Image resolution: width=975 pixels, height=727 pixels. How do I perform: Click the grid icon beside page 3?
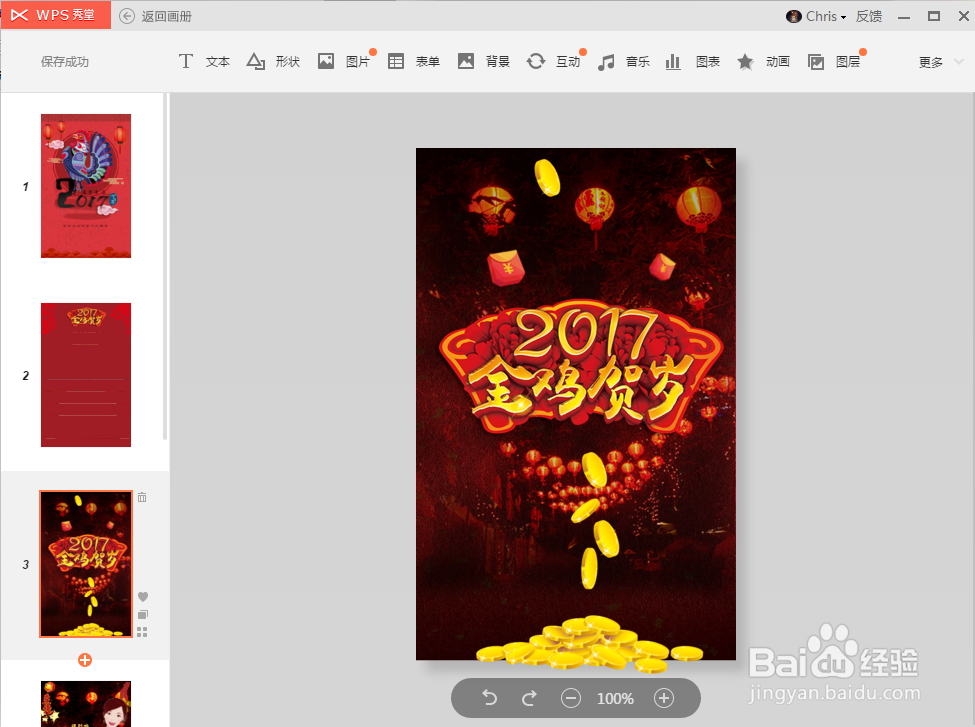142,632
